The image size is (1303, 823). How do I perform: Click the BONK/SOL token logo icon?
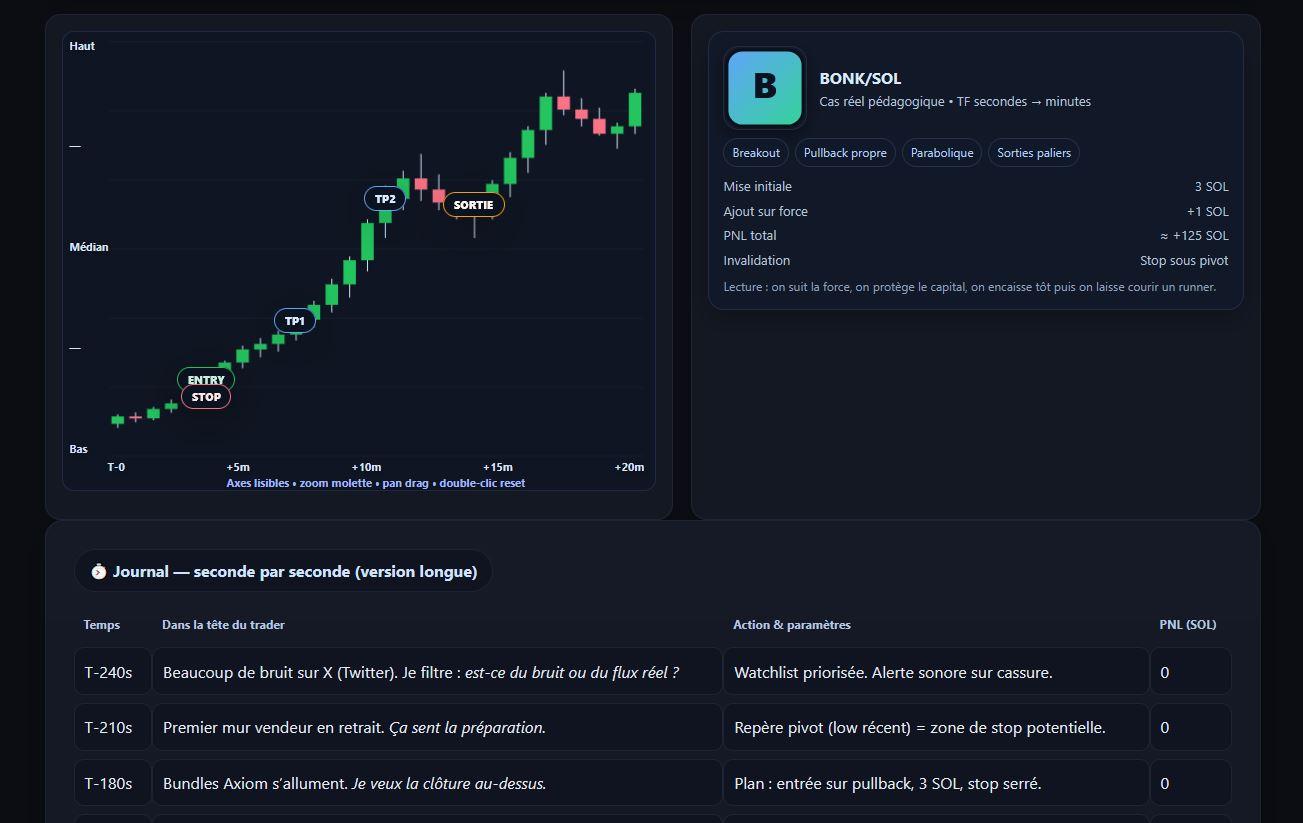765,88
